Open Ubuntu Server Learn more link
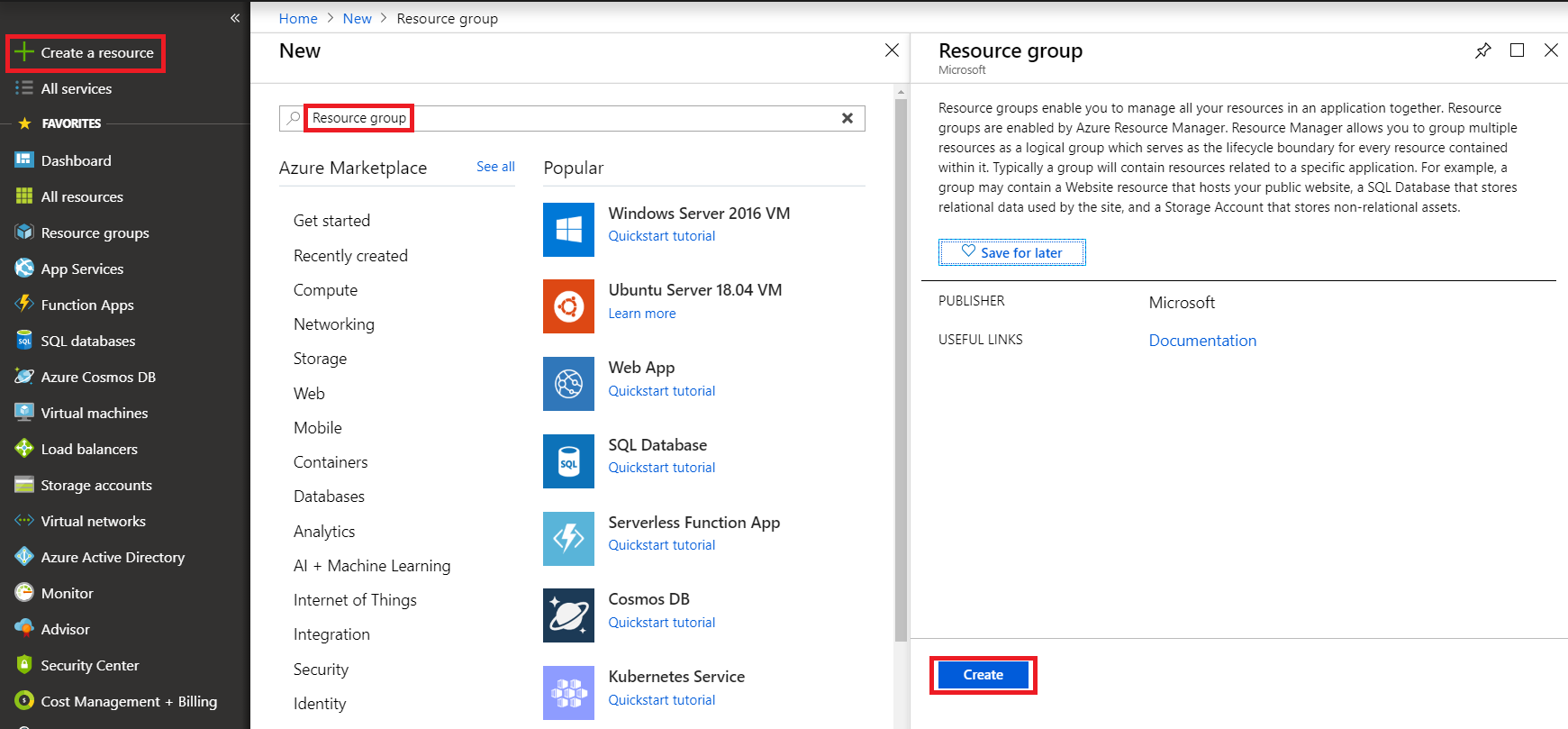Screen dimensions: 1568x729 click(x=642, y=314)
